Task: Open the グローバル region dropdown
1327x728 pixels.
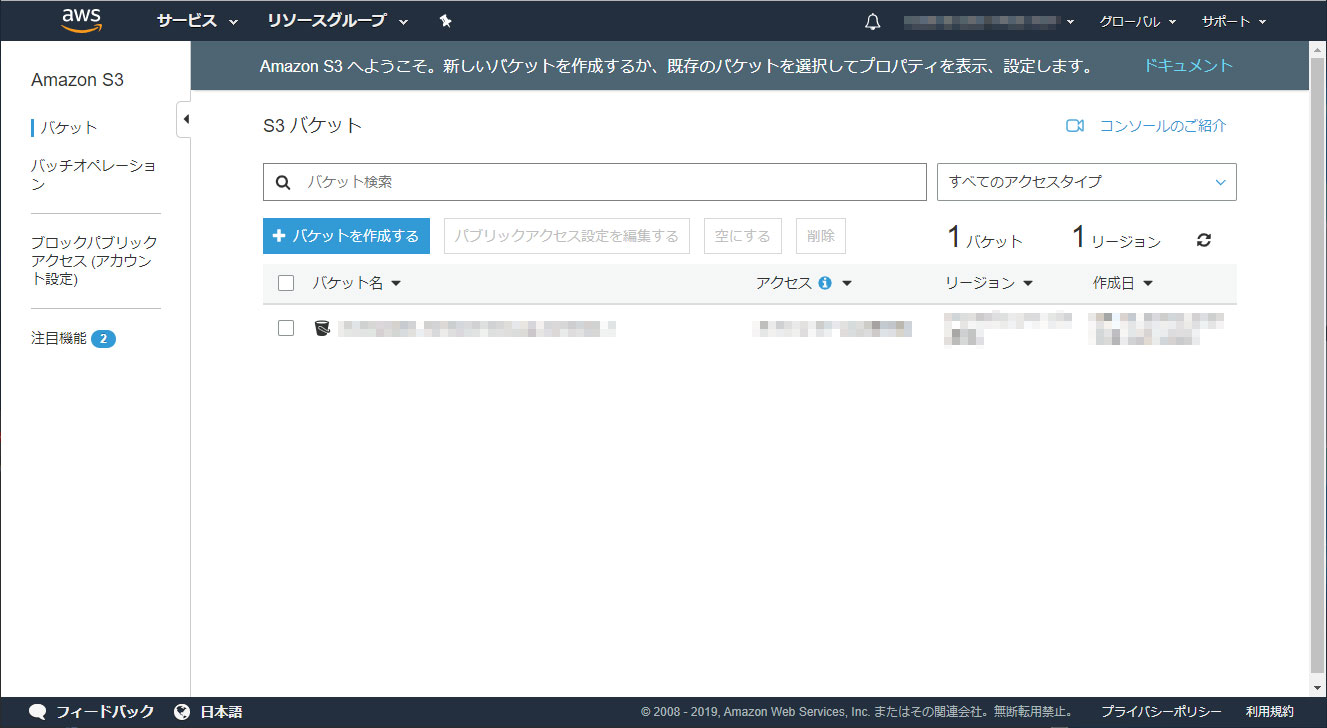Action: pos(1138,21)
